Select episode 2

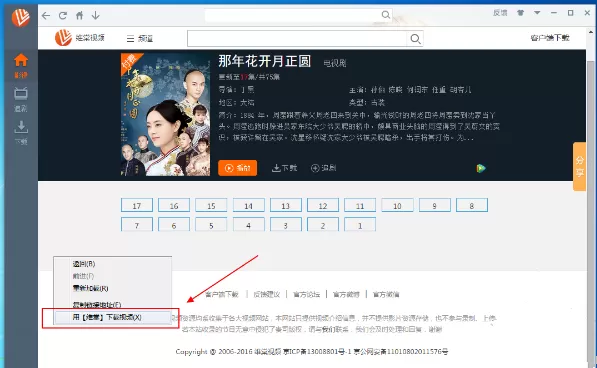point(322,225)
